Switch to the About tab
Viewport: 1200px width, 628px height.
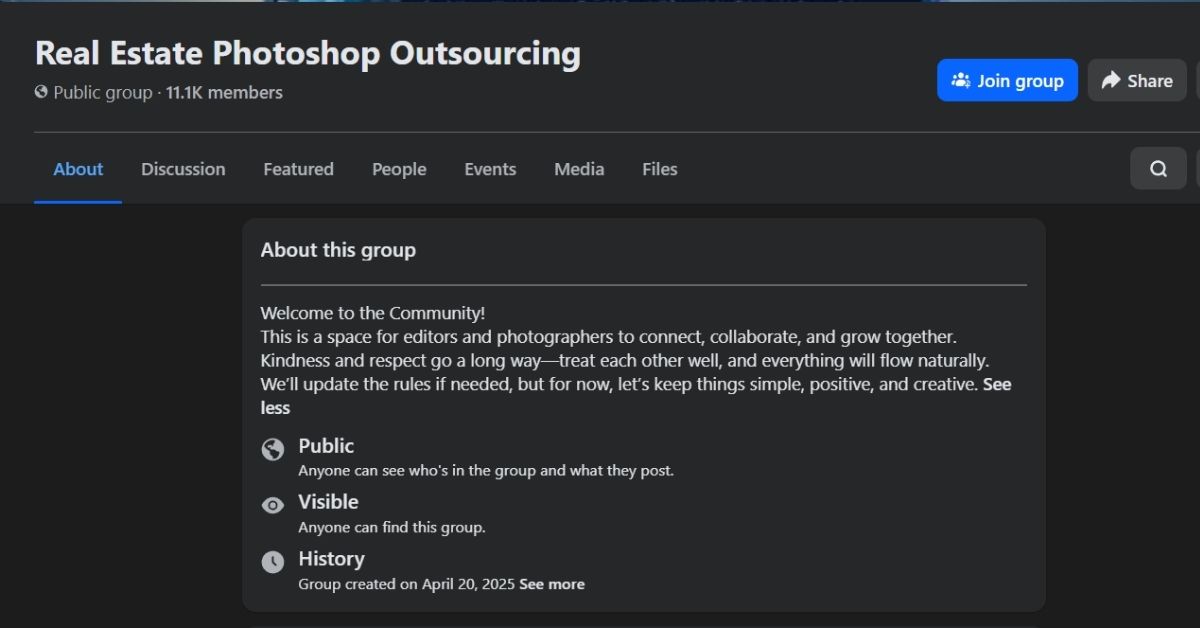pyautogui.click(x=78, y=170)
